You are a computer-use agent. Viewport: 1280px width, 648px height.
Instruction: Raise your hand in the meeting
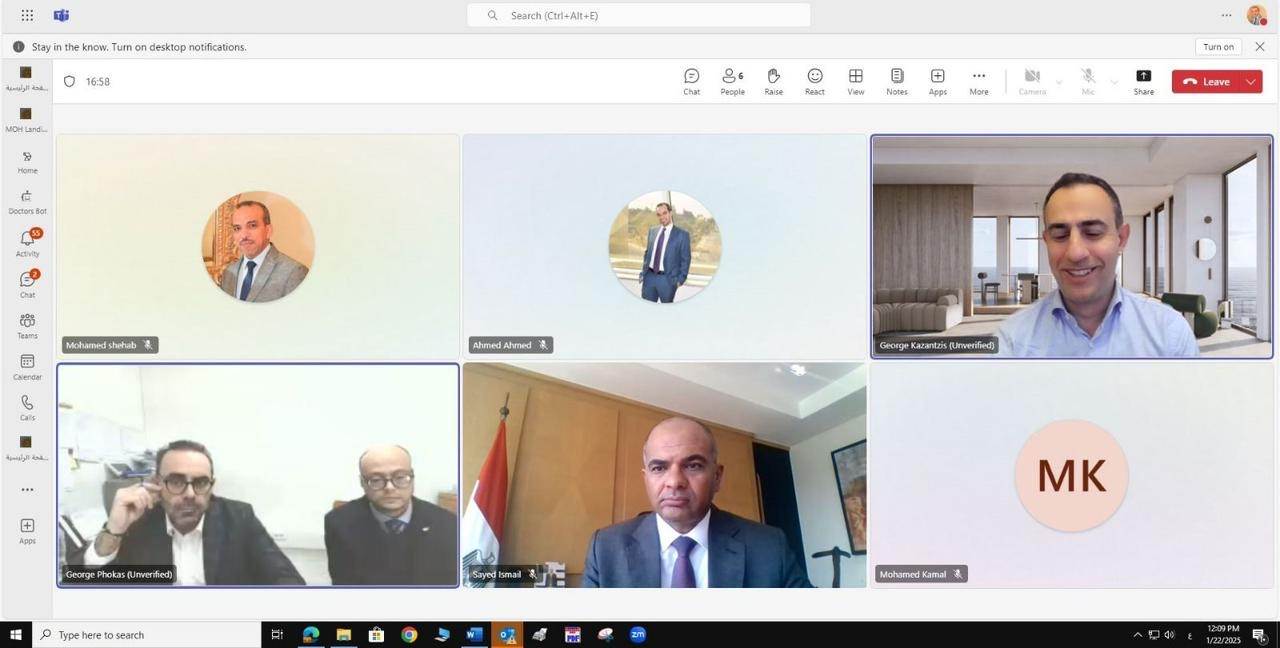(x=773, y=82)
